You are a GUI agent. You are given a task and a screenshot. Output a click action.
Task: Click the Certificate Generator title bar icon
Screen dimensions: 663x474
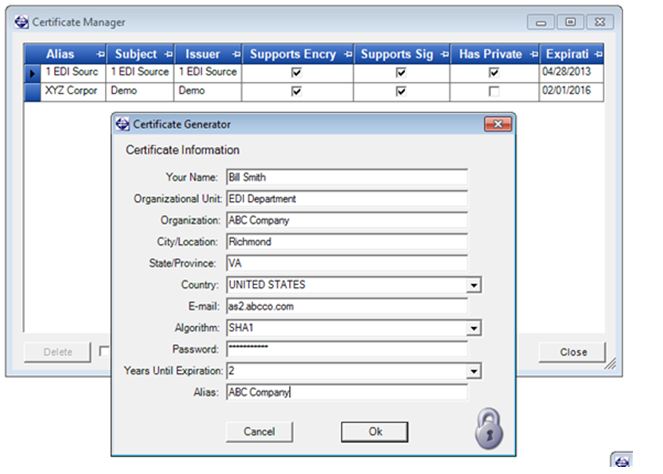point(123,124)
